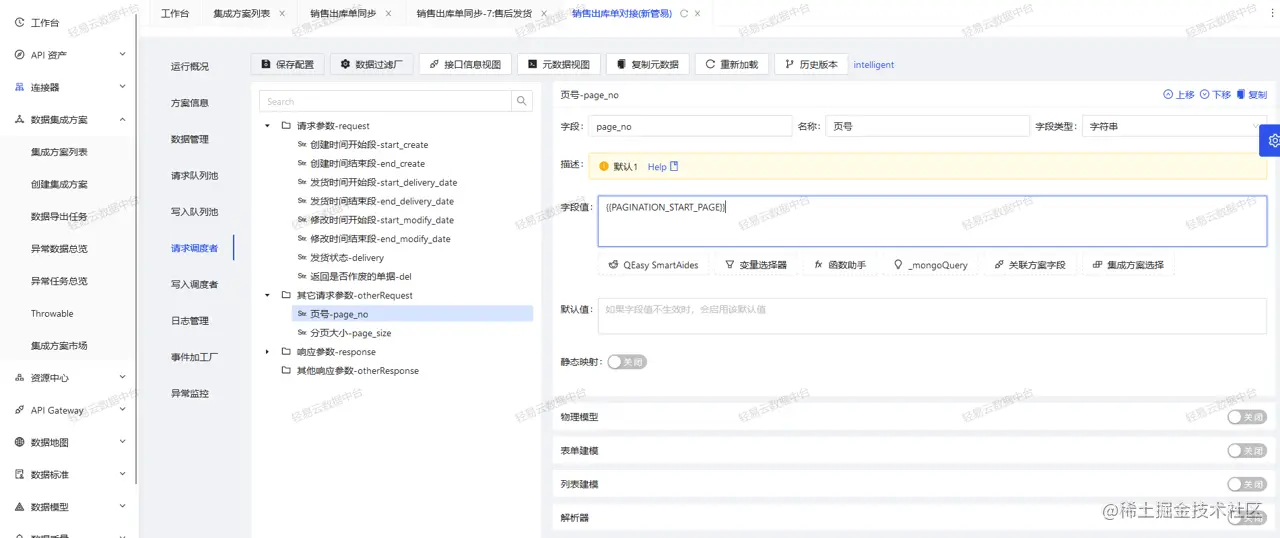
Task: Open the 日志管理 section
Action: pos(190,321)
